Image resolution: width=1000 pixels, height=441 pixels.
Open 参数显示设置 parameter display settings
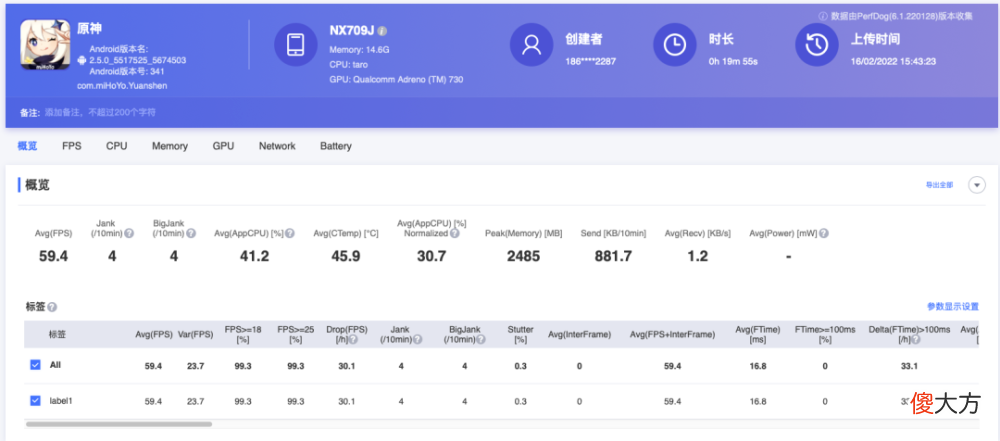[953, 306]
